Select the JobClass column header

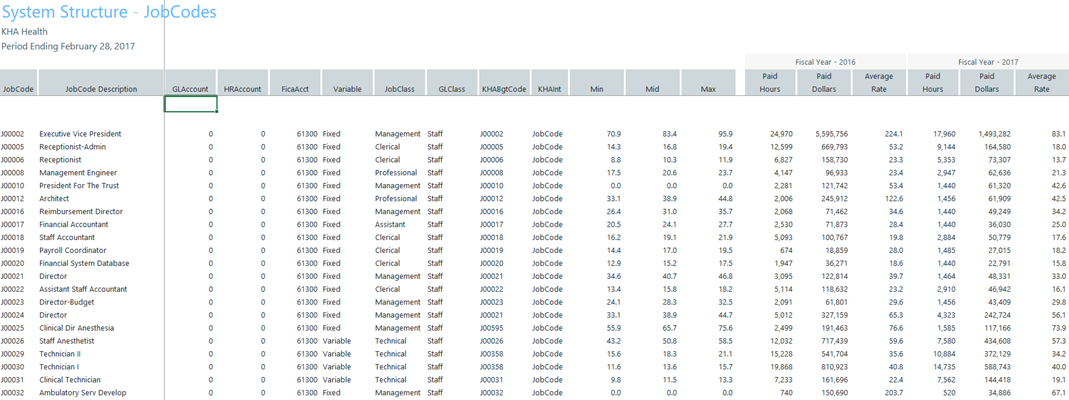[399, 89]
